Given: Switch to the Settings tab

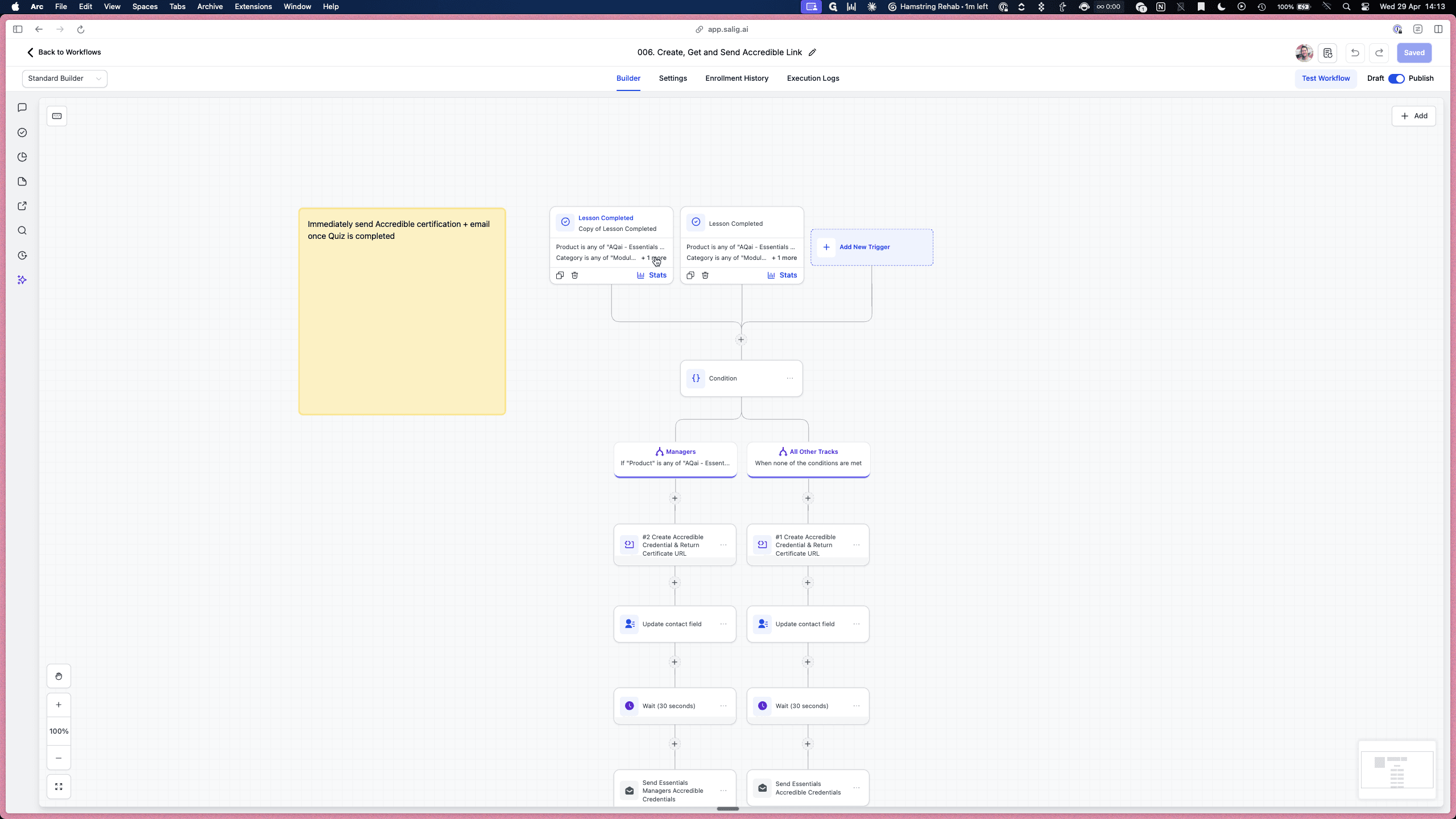Looking at the screenshot, I should click(x=673, y=78).
